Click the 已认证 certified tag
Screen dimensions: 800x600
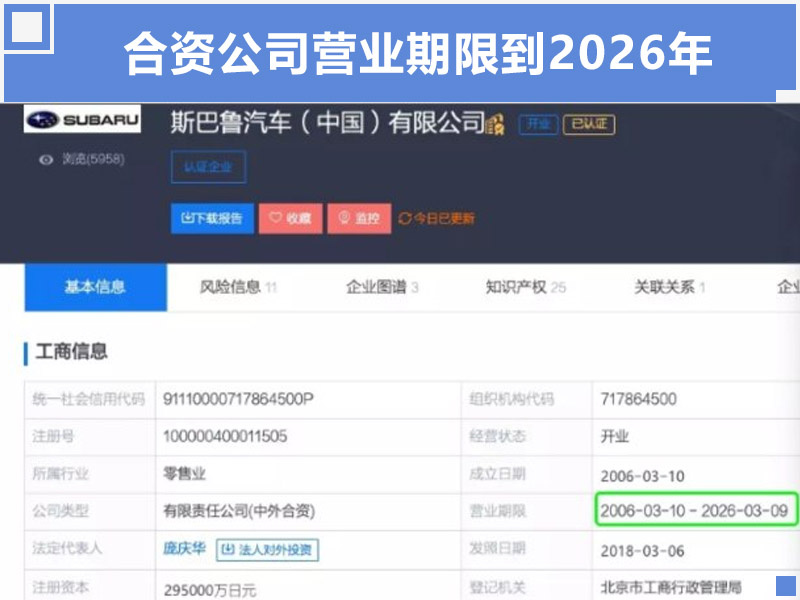click(x=589, y=124)
